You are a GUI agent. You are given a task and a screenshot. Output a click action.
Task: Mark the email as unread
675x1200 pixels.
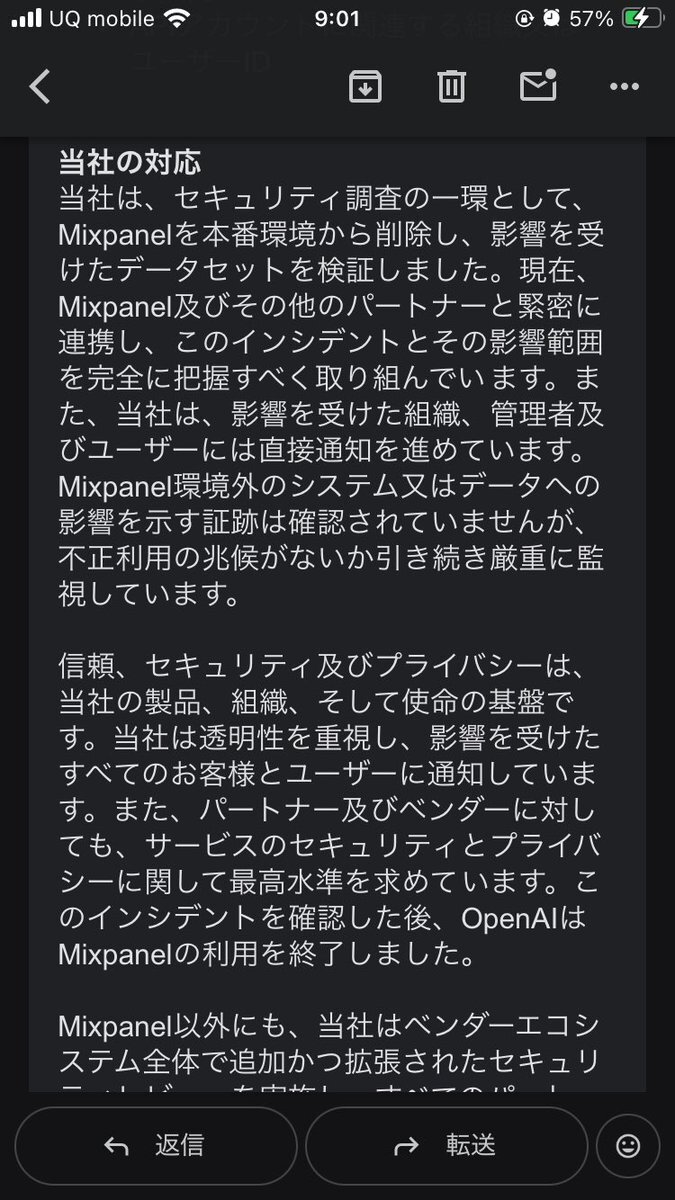(538, 87)
